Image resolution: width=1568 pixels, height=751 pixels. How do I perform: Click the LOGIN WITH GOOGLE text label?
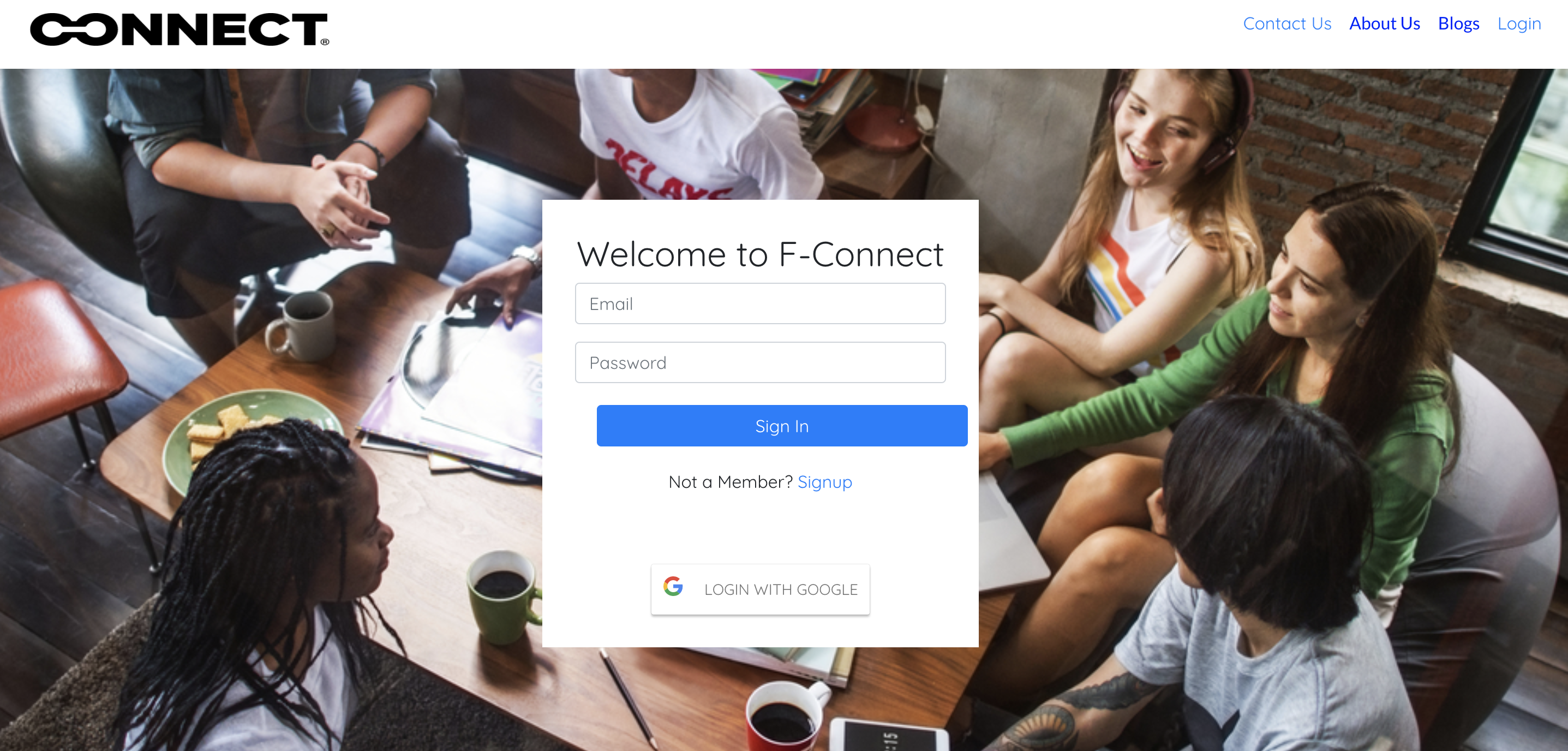point(781,589)
